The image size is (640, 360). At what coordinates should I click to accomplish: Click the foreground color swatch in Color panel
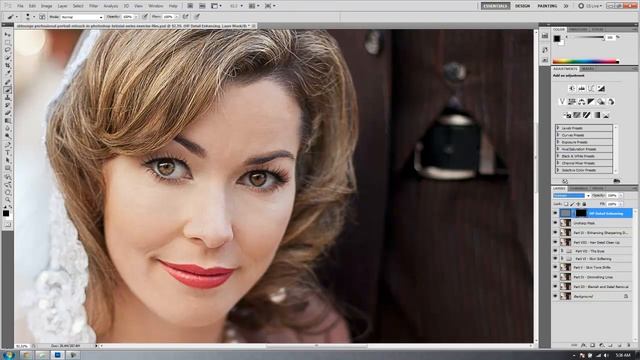point(557,39)
